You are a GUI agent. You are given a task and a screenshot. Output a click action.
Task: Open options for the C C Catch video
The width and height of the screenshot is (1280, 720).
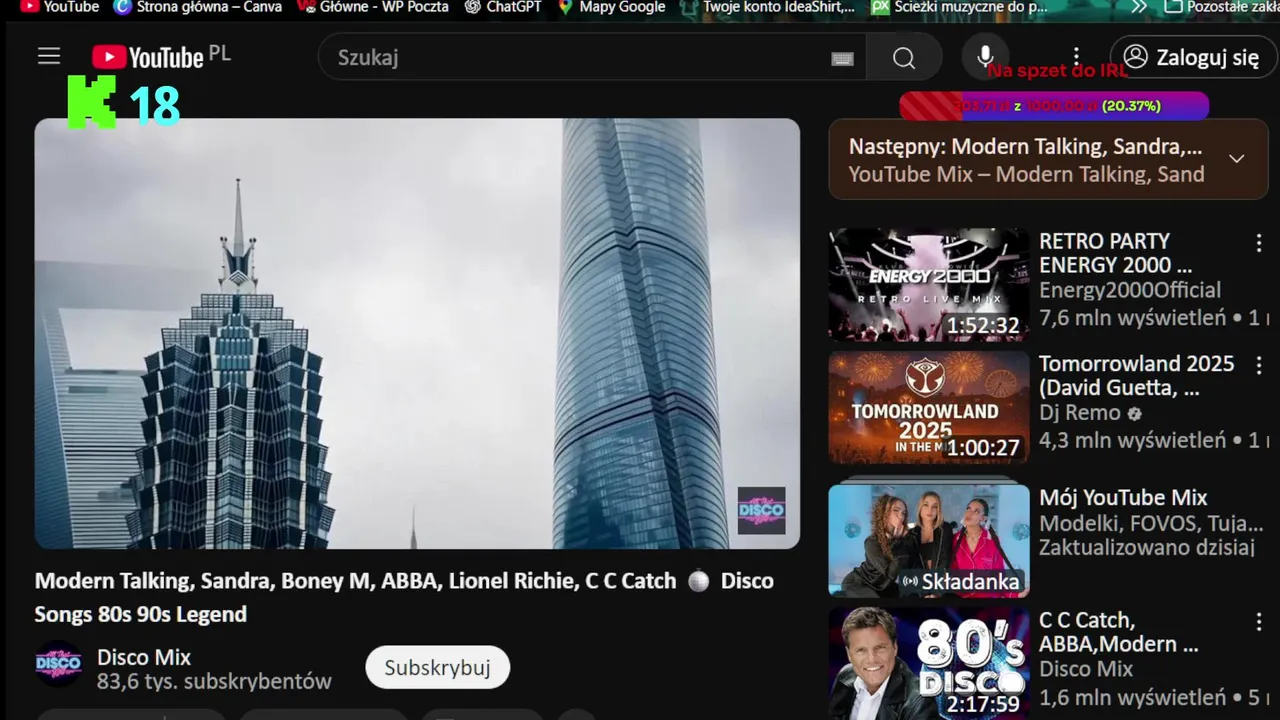1259,622
